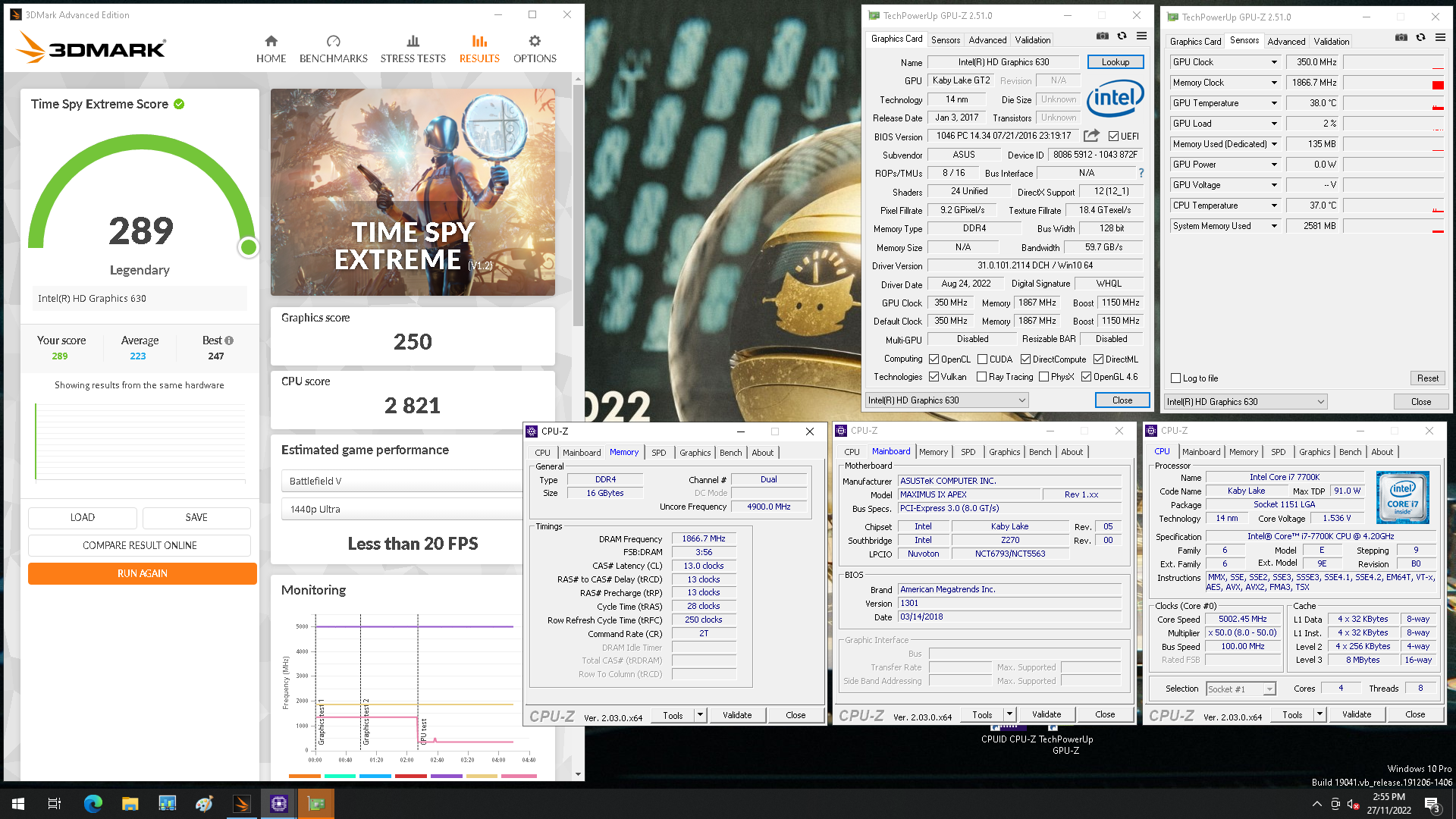Toggle the DirectCompute checkbox in GPU-Z
1456x819 pixels.
coord(1025,359)
